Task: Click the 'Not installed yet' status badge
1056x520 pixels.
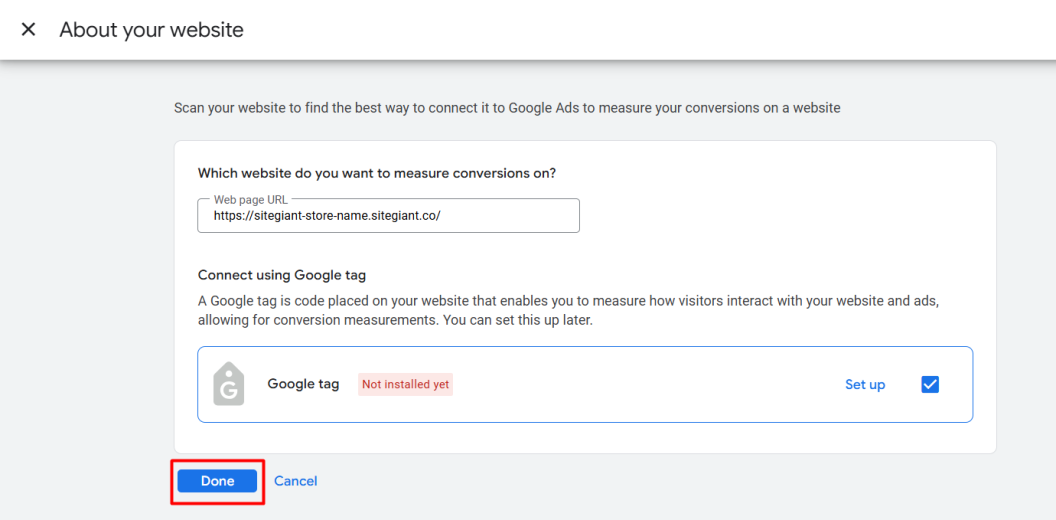Action: [x=405, y=384]
